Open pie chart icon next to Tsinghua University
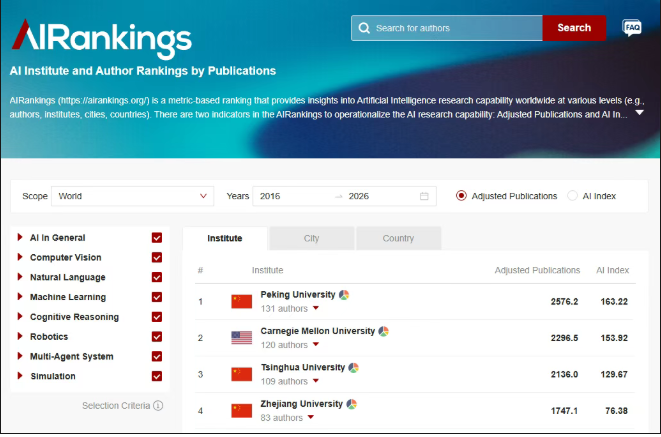Image resolution: width=661 pixels, height=437 pixels. [353, 368]
